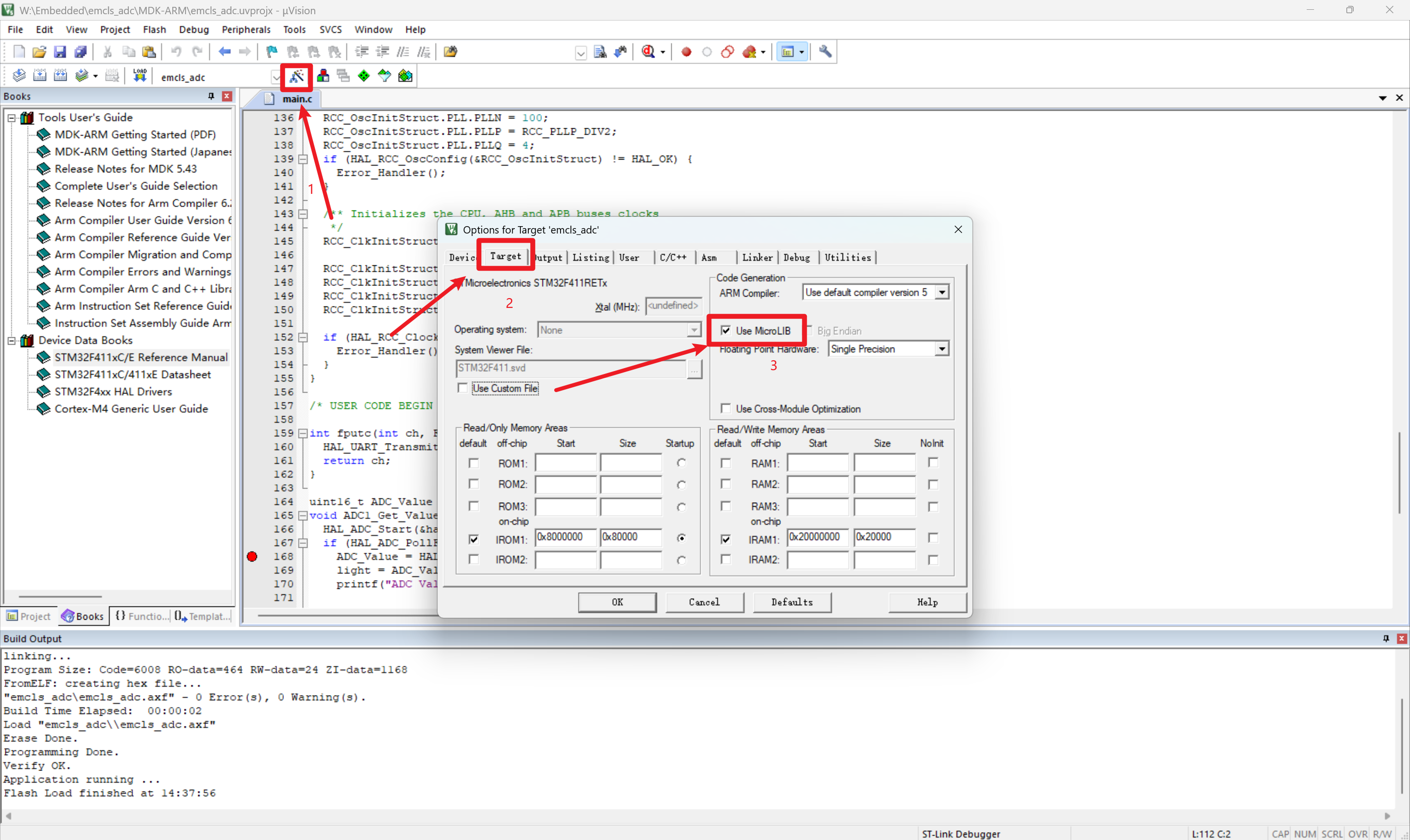Click the Help button in dialog
Image resolution: width=1410 pixels, height=840 pixels.
[x=928, y=602]
